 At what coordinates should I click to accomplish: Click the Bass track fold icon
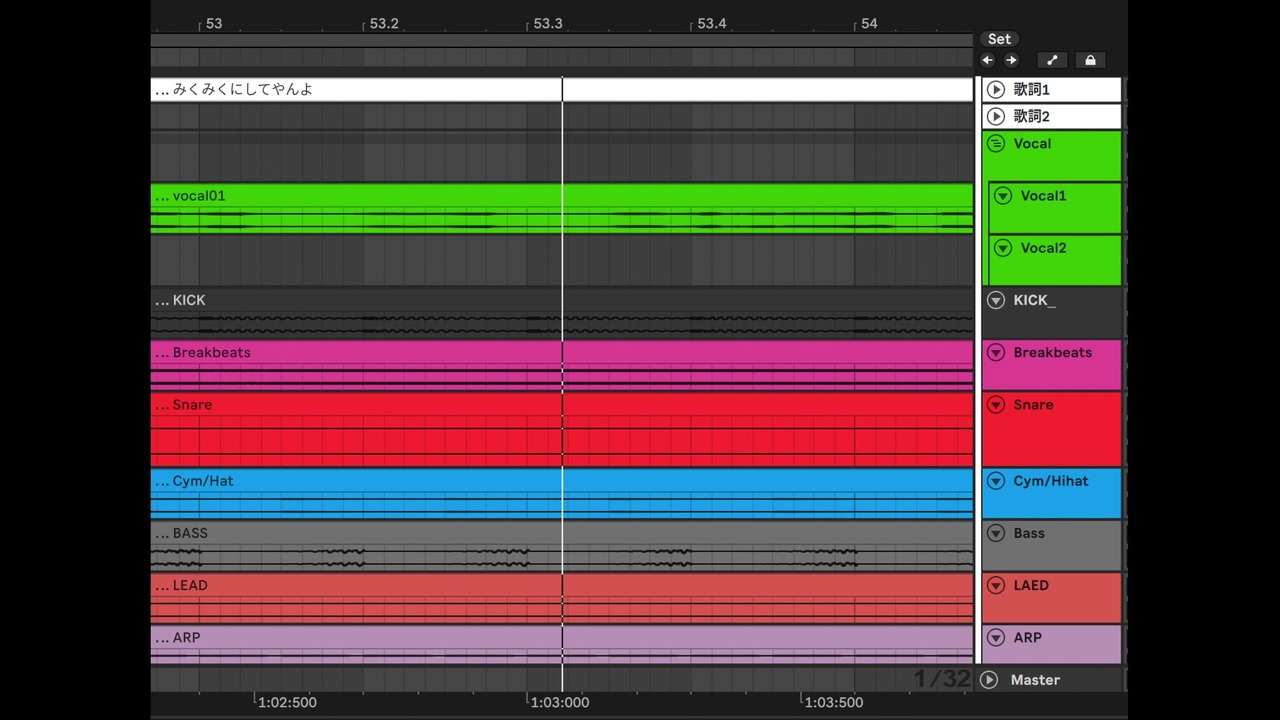point(996,534)
